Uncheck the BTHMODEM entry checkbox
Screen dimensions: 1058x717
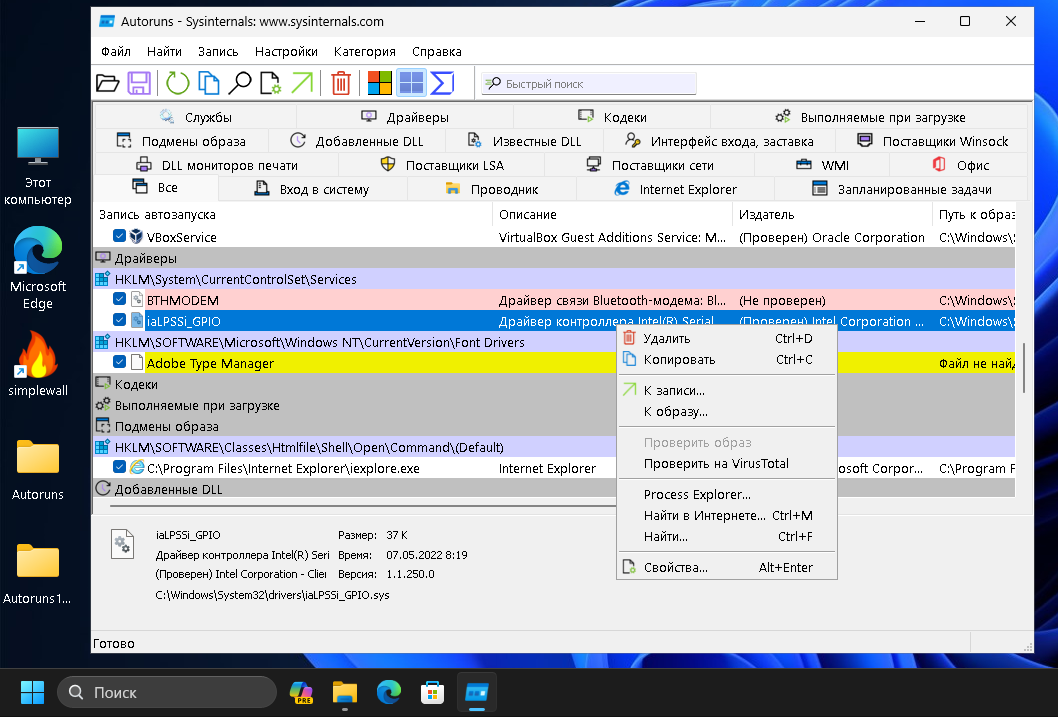(x=119, y=299)
